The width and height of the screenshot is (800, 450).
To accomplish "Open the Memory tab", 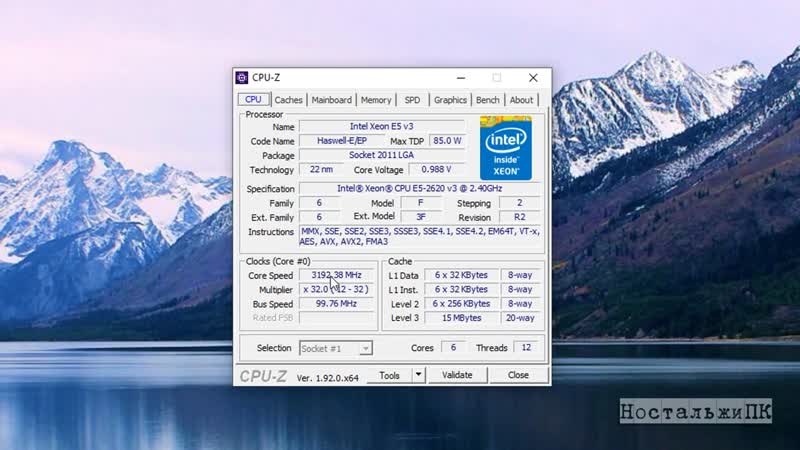I will 376,100.
